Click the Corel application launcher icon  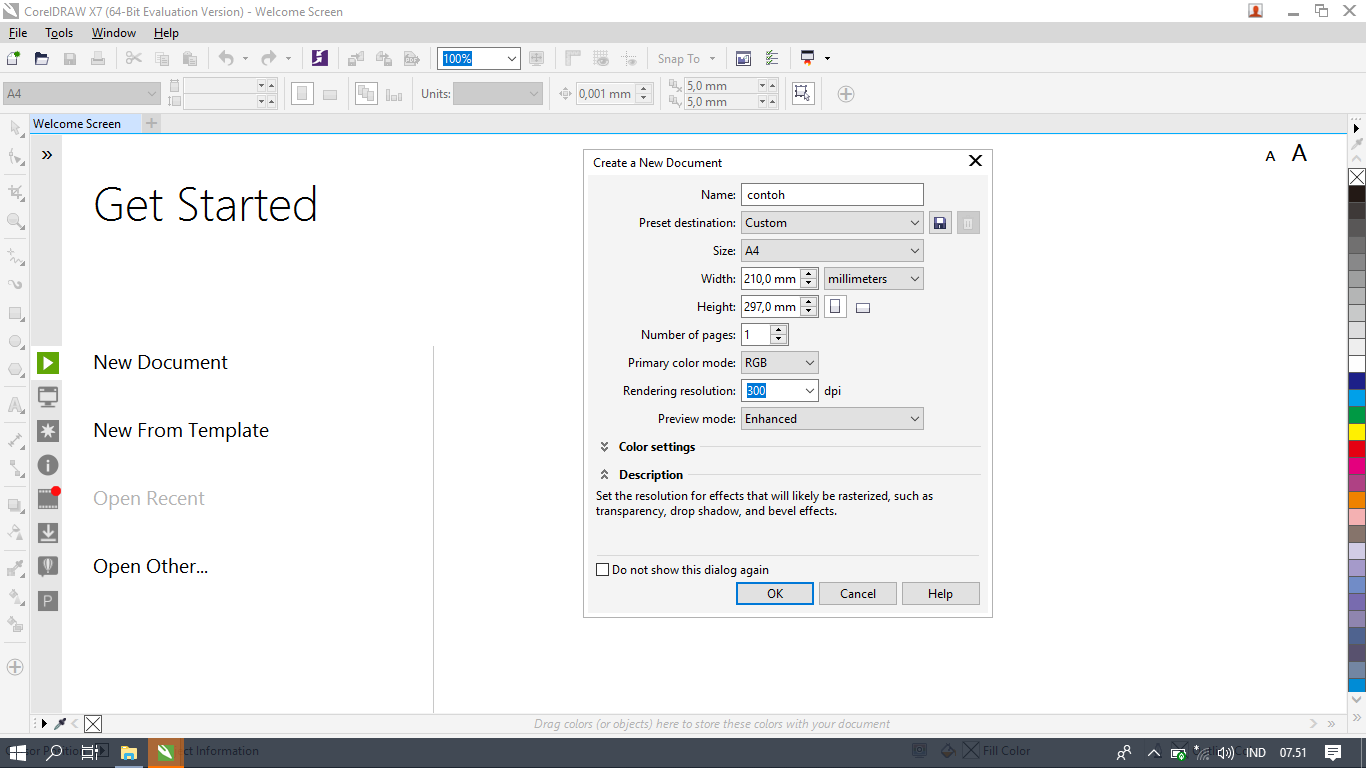320,59
